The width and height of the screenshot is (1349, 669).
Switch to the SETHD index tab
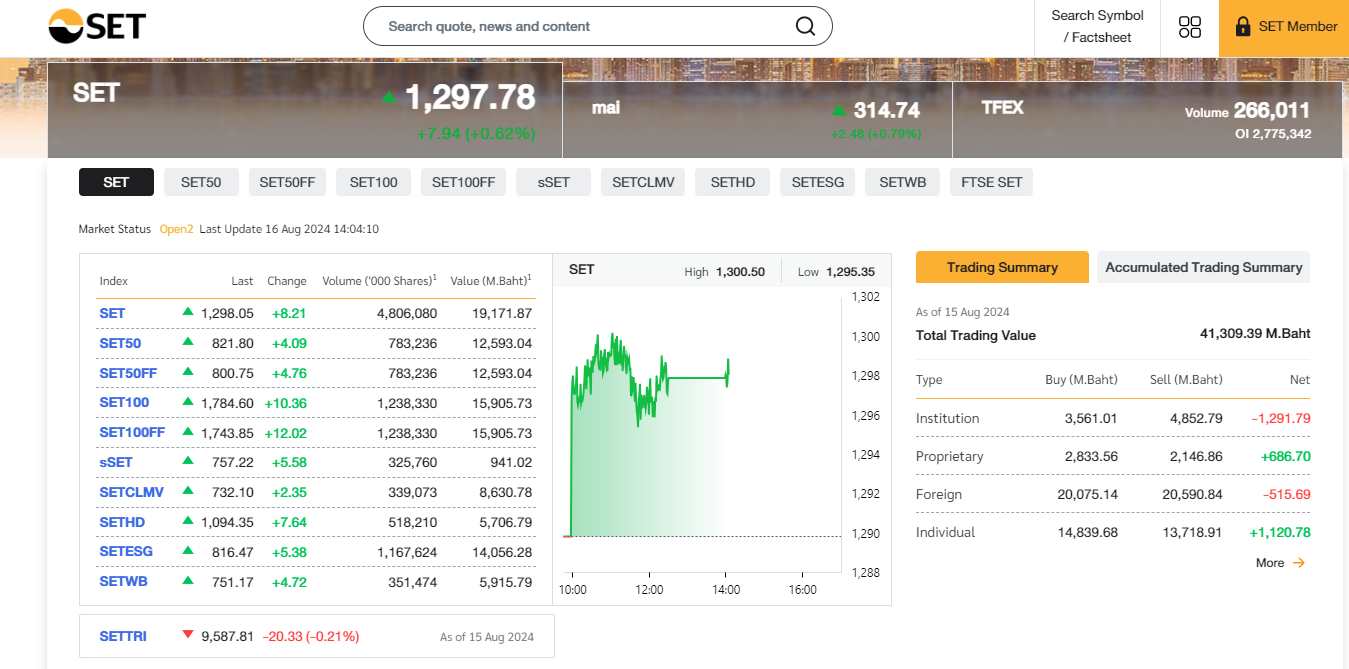coord(733,182)
